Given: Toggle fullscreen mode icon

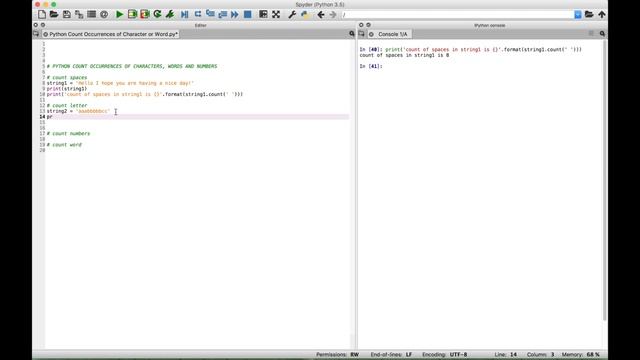Looking at the screenshot, I should [x=276, y=14].
